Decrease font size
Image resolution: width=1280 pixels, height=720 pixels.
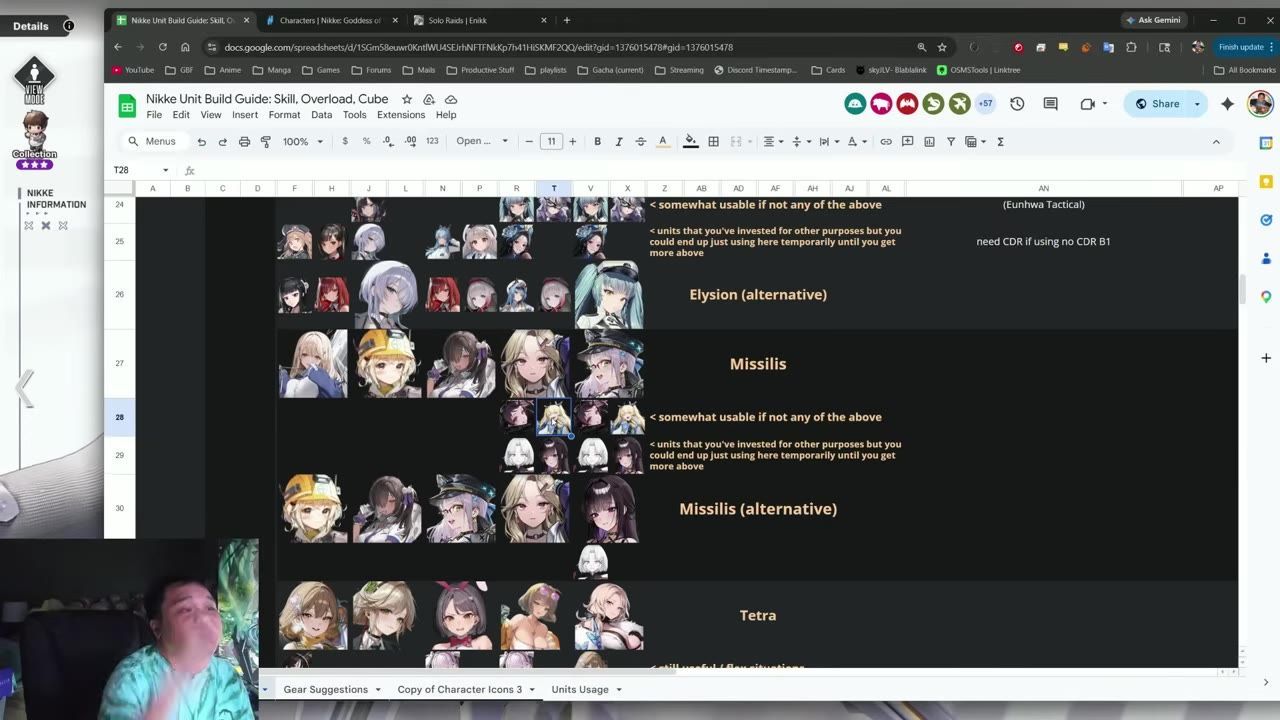pyautogui.click(x=529, y=142)
